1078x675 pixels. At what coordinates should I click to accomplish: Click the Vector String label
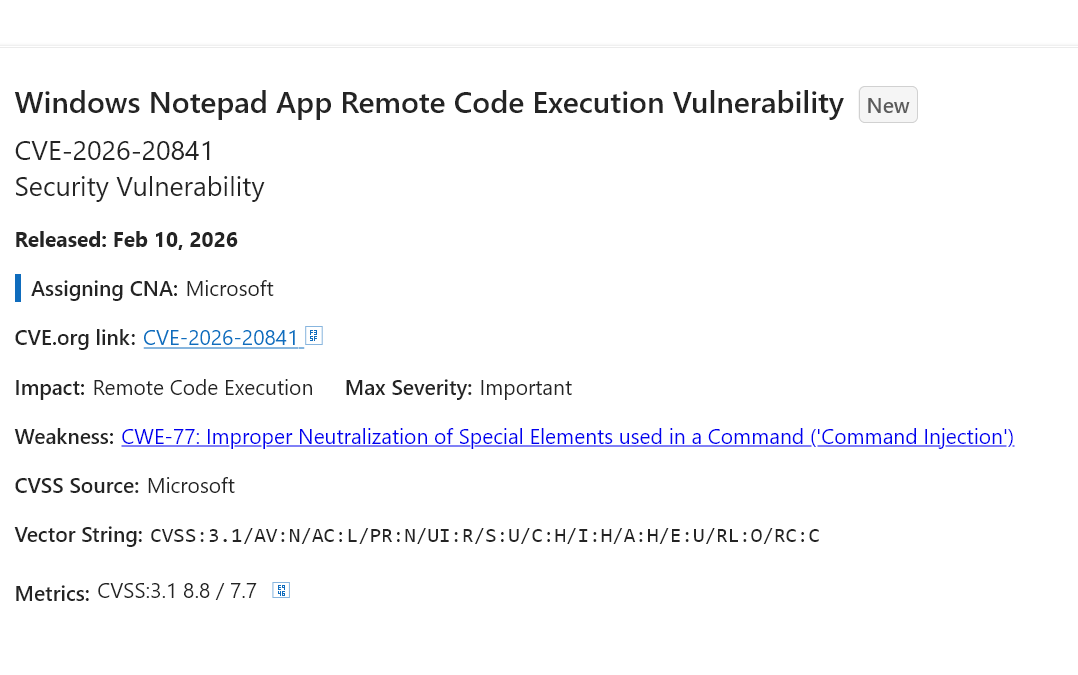pos(78,535)
